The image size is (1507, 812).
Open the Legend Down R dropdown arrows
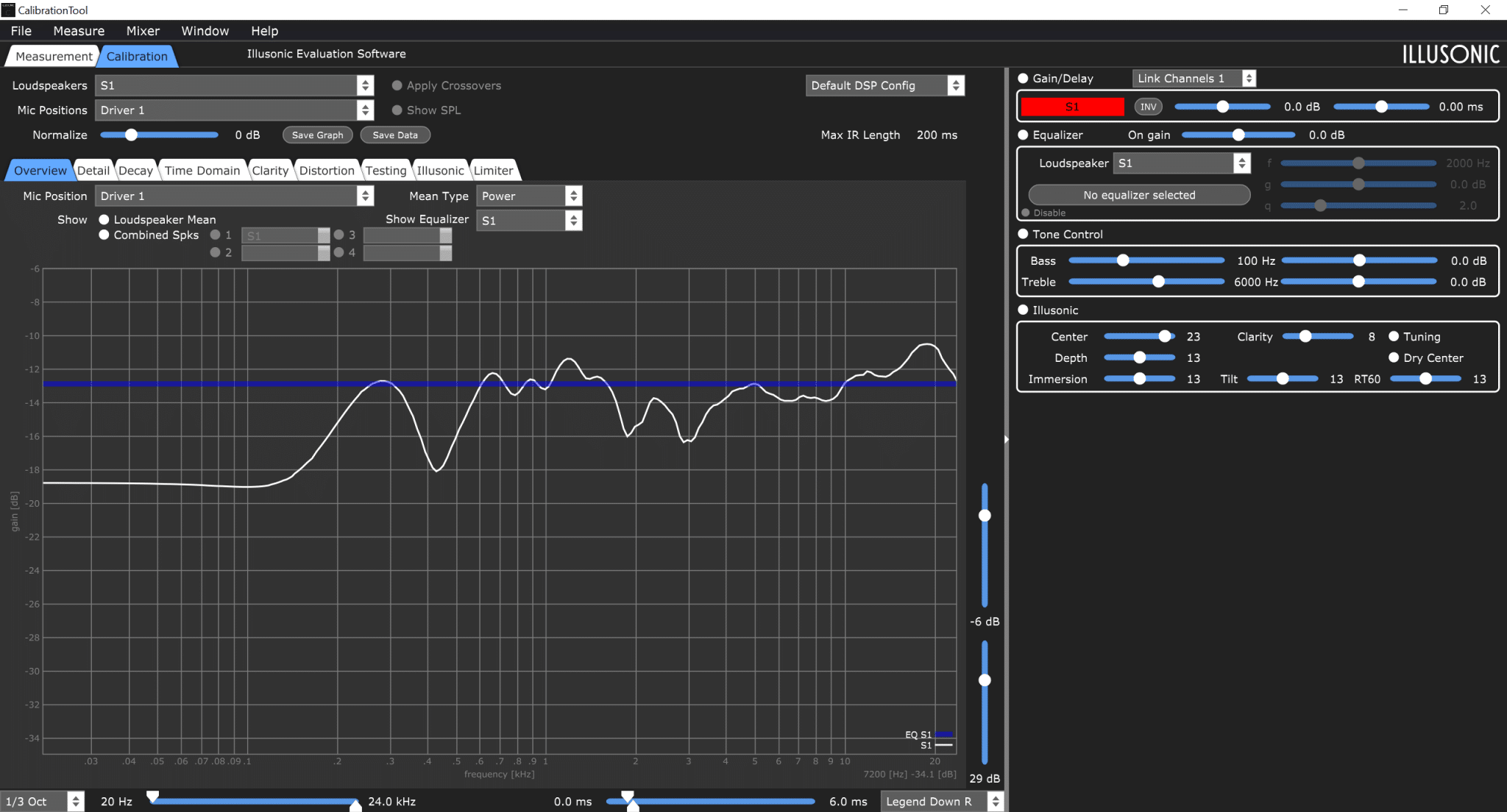(995, 801)
